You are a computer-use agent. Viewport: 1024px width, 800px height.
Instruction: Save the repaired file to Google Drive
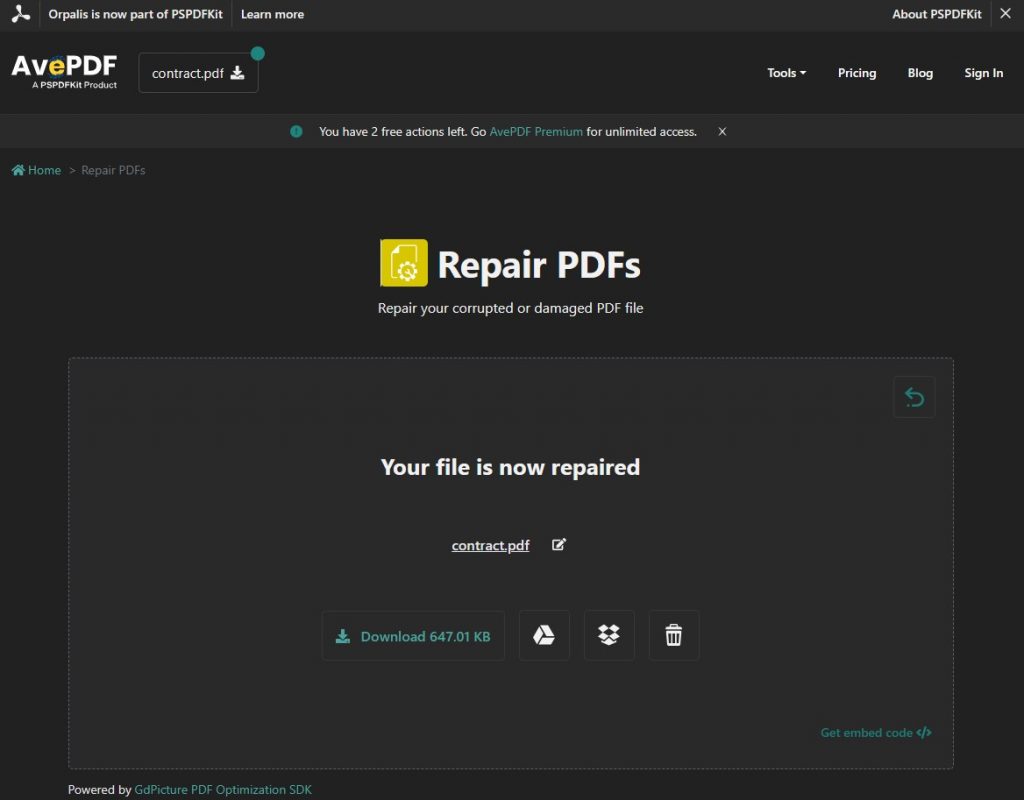[544, 635]
